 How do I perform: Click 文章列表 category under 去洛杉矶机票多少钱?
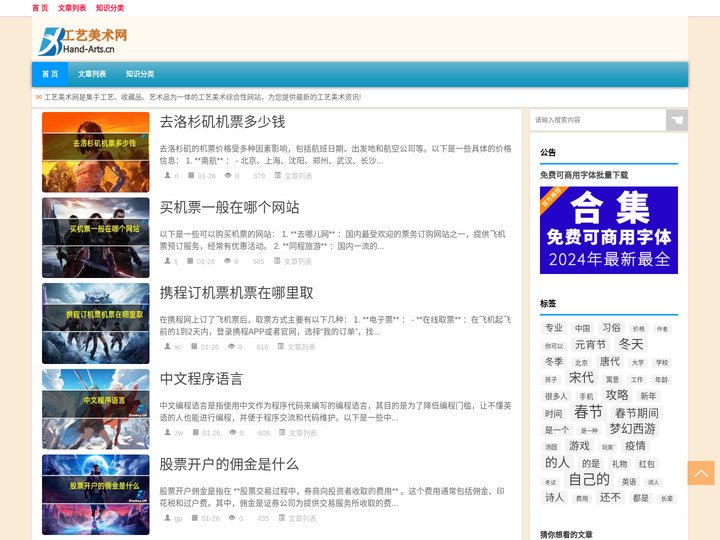point(298,176)
